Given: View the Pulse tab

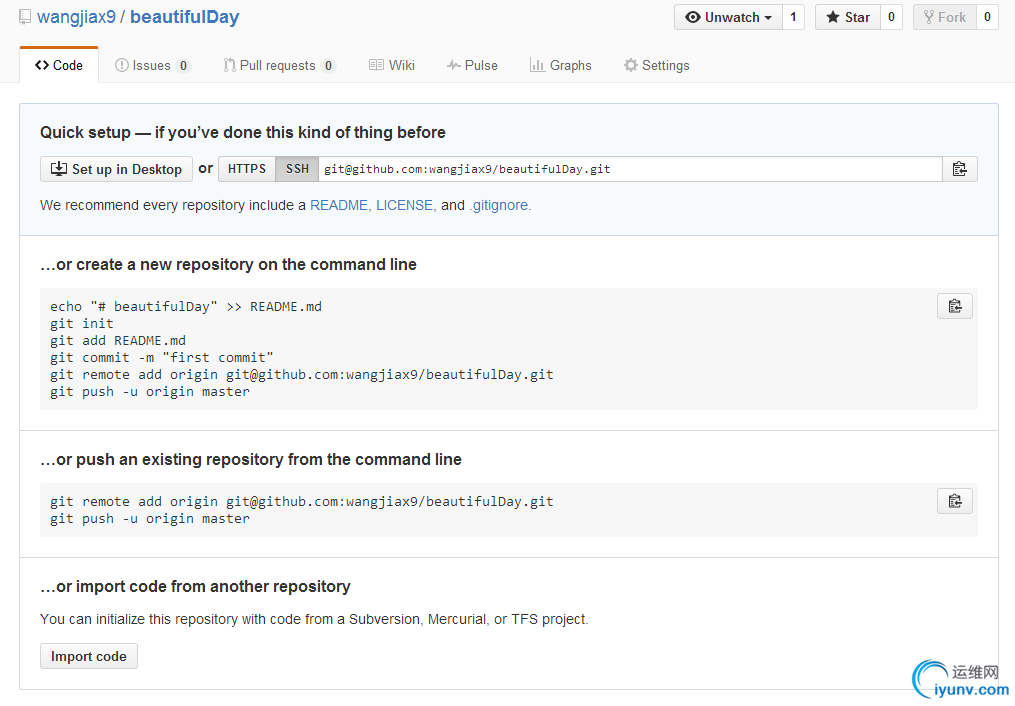Looking at the screenshot, I should pyautogui.click(x=472, y=65).
